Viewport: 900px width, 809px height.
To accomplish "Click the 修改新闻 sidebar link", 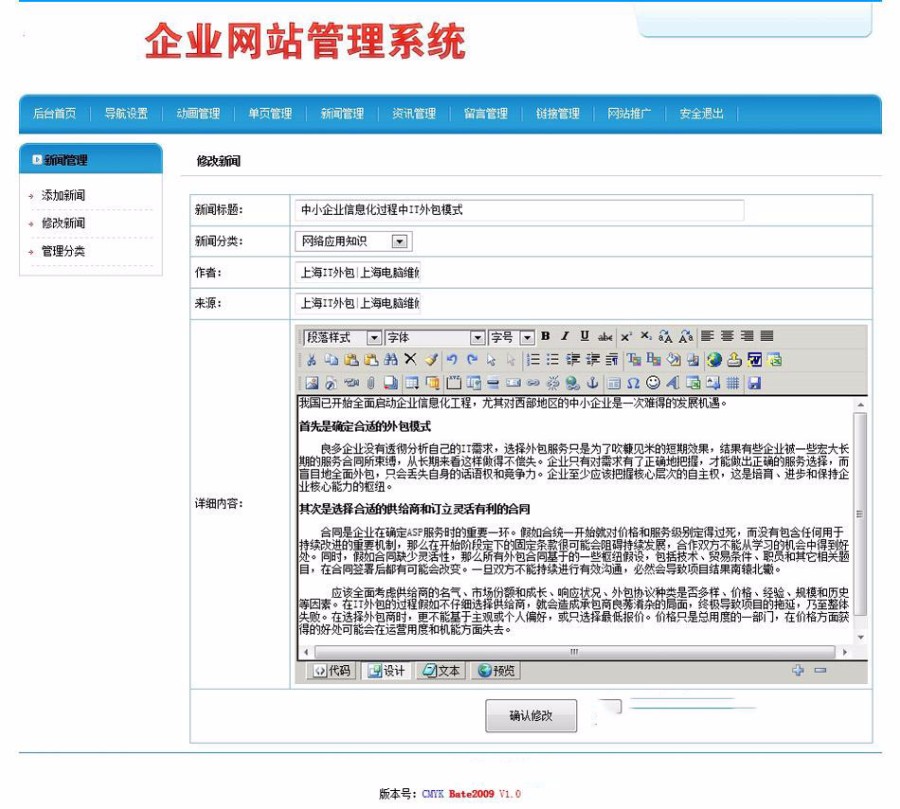I will click(x=63, y=223).
